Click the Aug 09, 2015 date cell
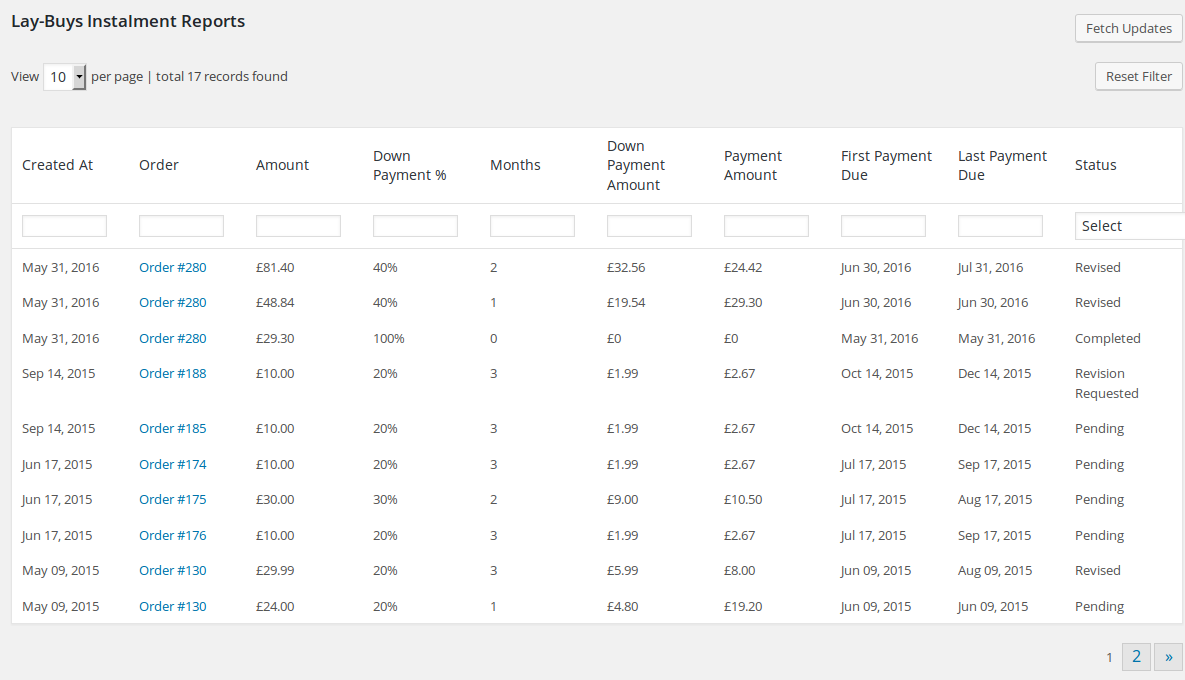The height and width of the screenshot is (680, 1185). click(x=995, y=570)
